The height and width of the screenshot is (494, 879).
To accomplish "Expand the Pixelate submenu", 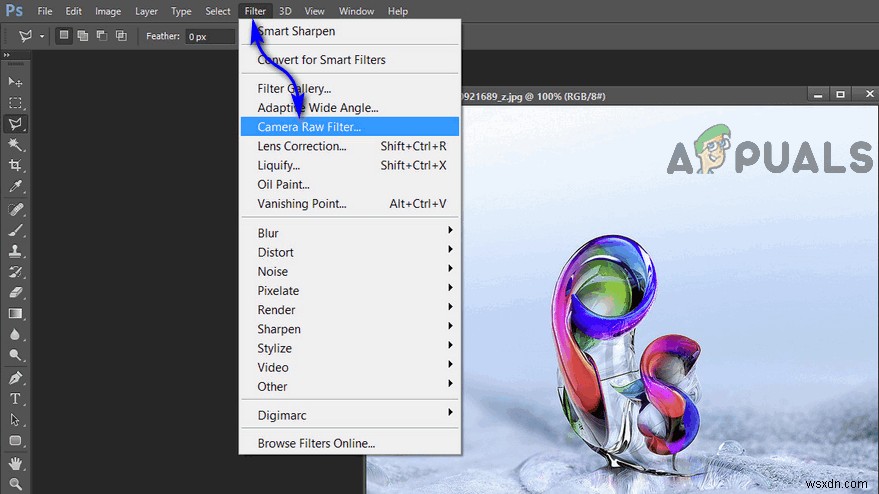I will [x=350, y=290].
